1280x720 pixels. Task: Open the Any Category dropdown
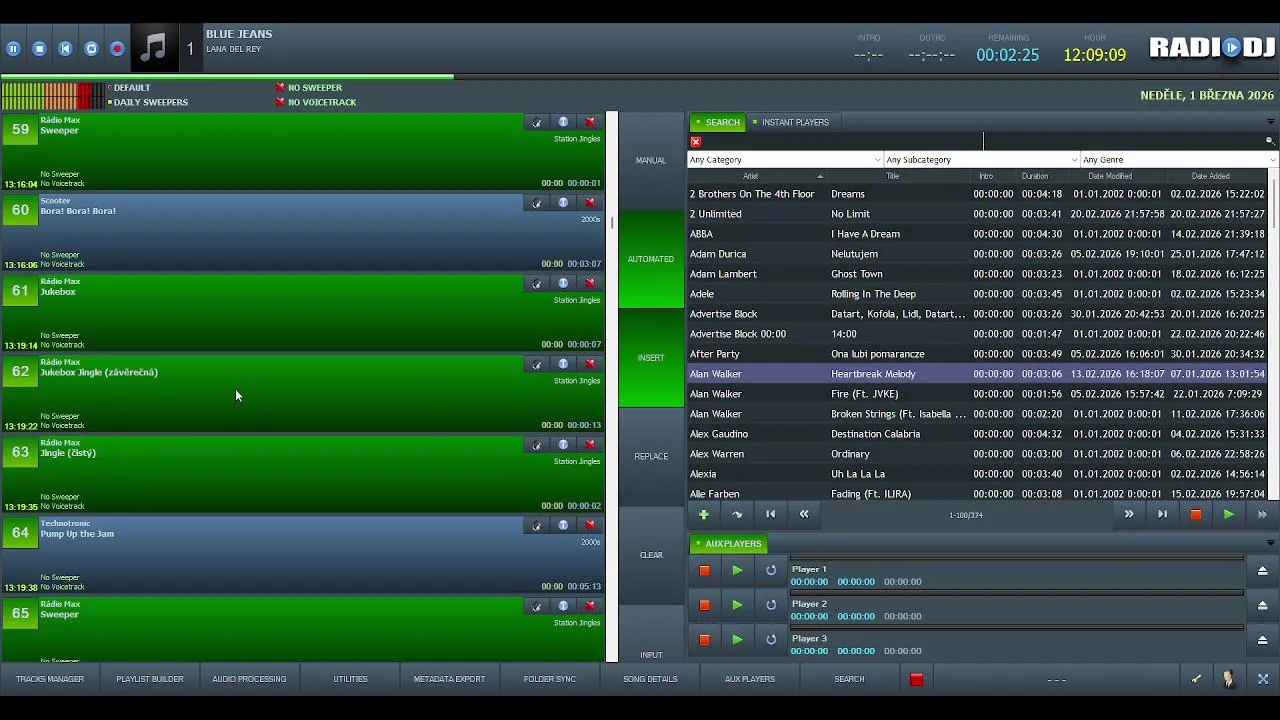coord(785,160)
